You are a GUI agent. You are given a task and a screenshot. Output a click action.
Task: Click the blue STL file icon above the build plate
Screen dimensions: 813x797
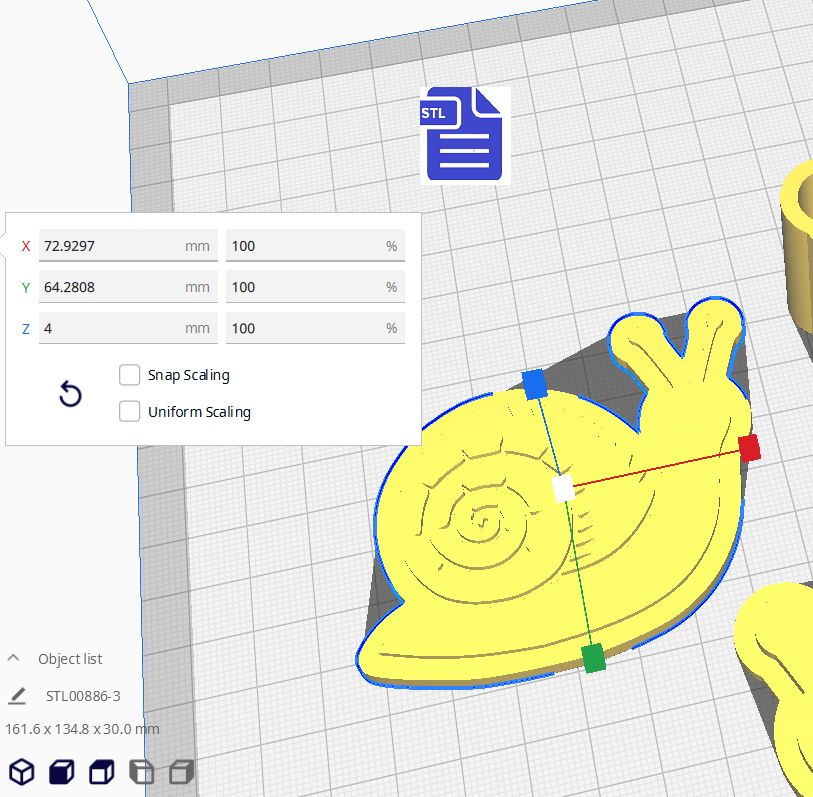(463, 133)
